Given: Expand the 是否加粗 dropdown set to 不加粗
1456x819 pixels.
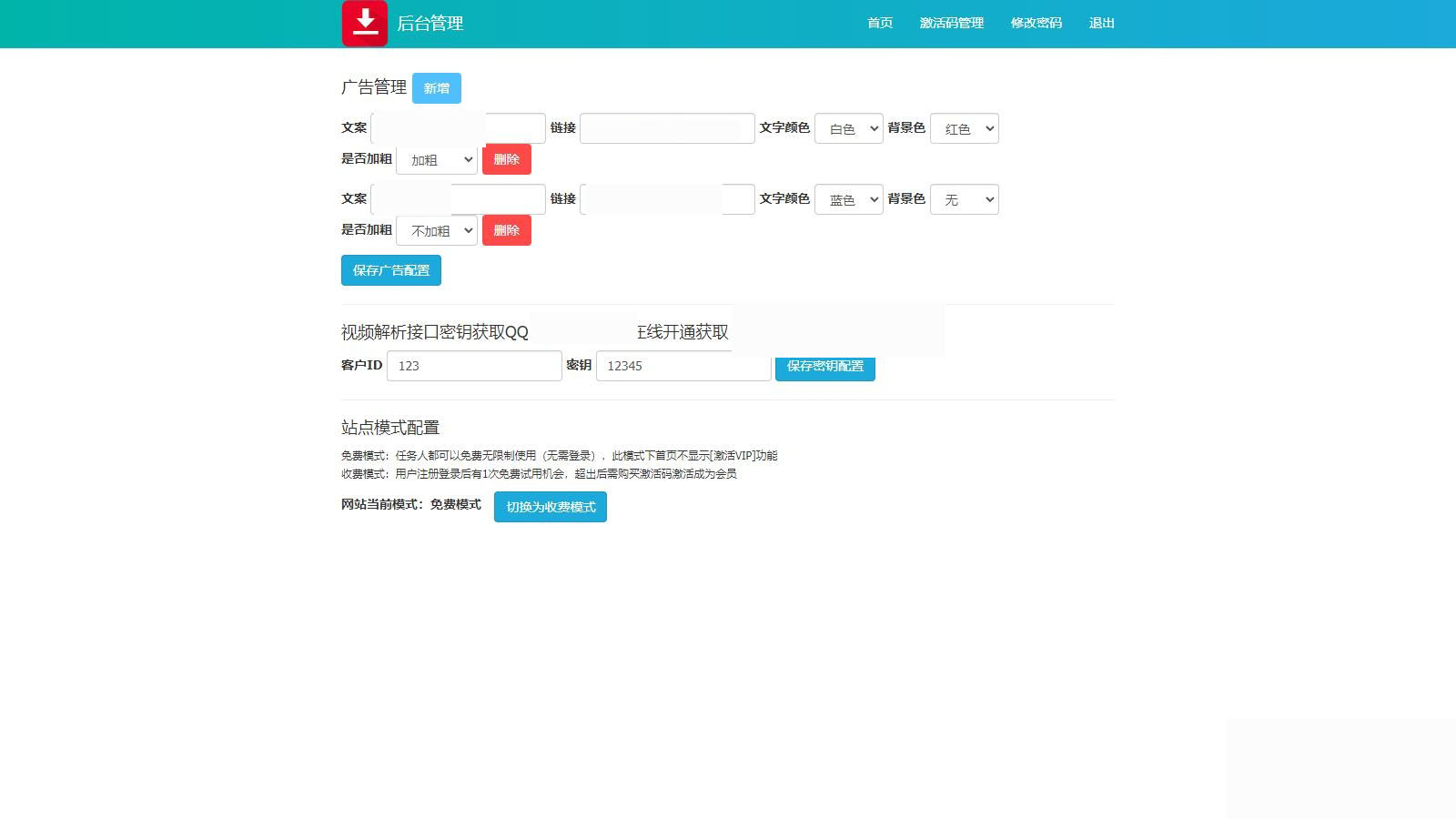Looking at the screenshot, I should [x=437, y=230].
